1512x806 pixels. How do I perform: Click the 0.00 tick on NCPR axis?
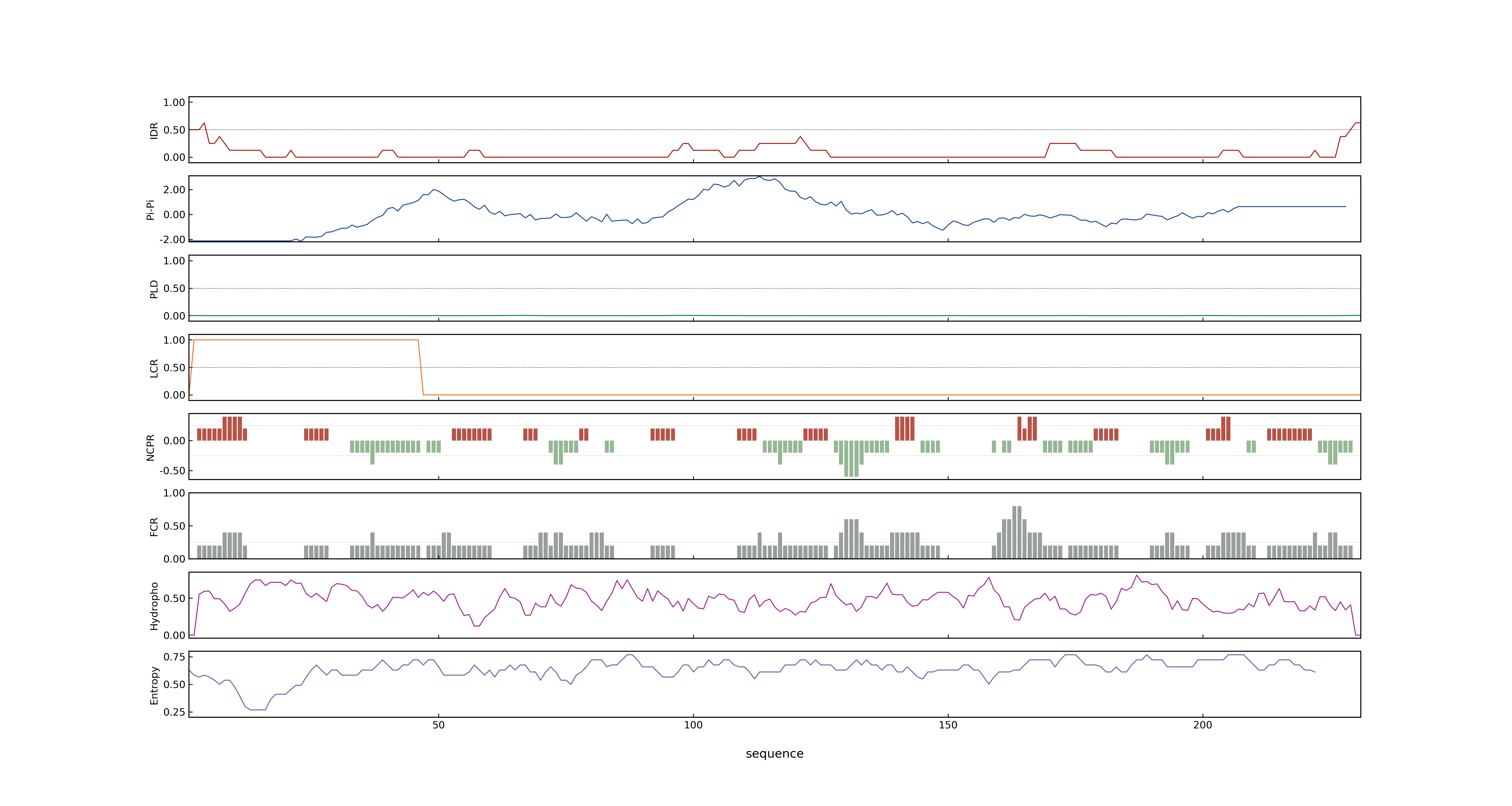click(x=174, y=441)
